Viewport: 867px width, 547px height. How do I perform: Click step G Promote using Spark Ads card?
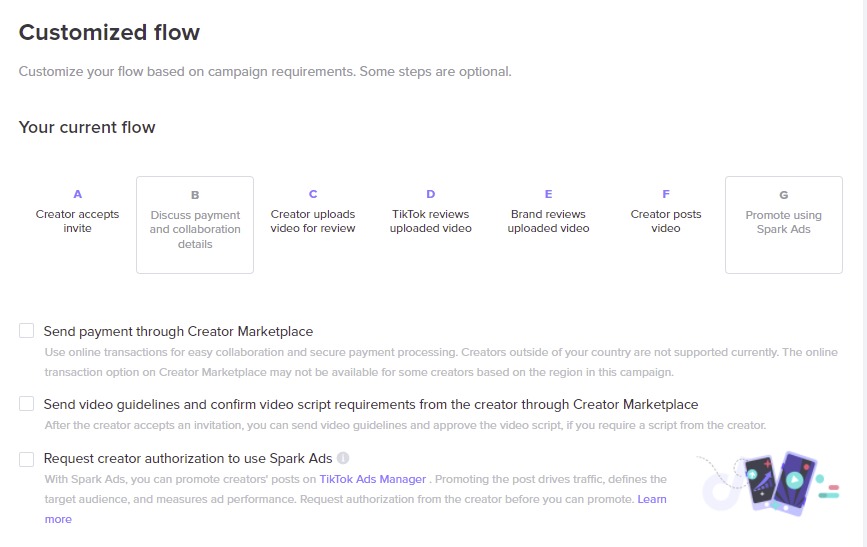click(x=784, y=225)
